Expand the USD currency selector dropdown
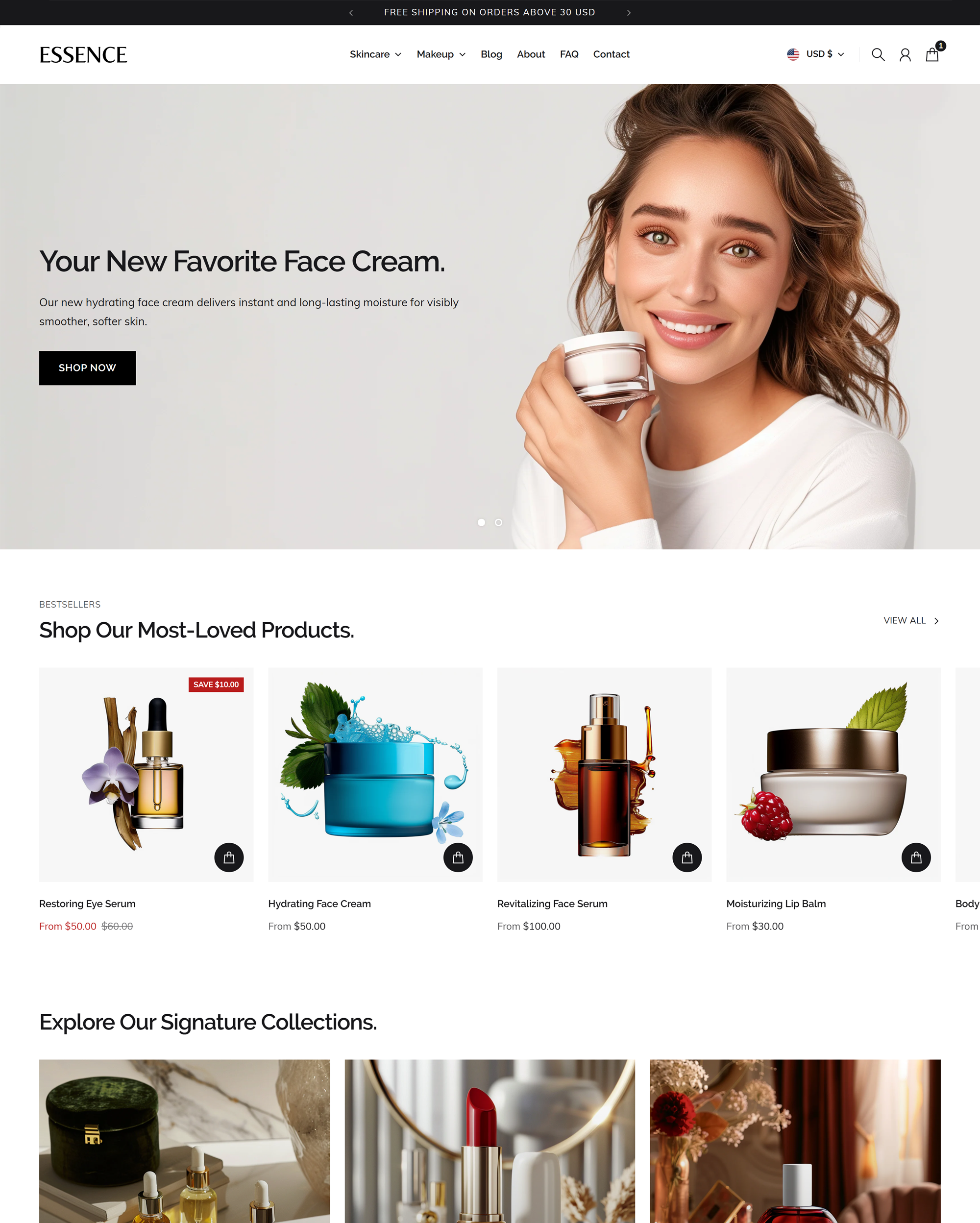Viewport: 980px width, 1223px height. 817,54
